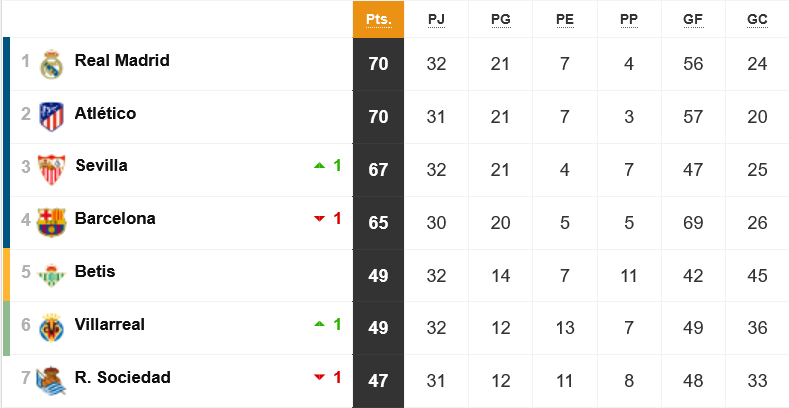Click Real Madrid's 70 points cell
Image resolution: width=789 pixels, height=408 pixels.
pyautogui.click(x=378, y=64)
